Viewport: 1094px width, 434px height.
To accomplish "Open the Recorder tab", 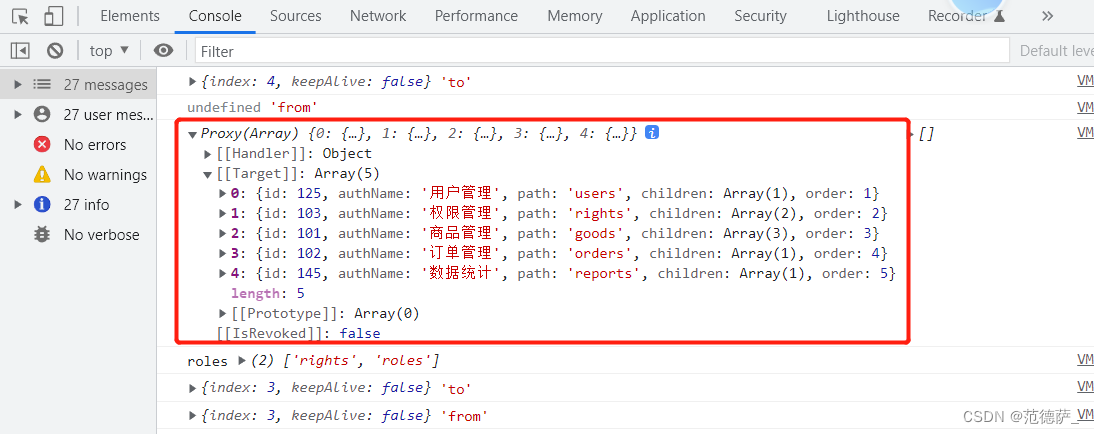I will (x=966, y=16).
